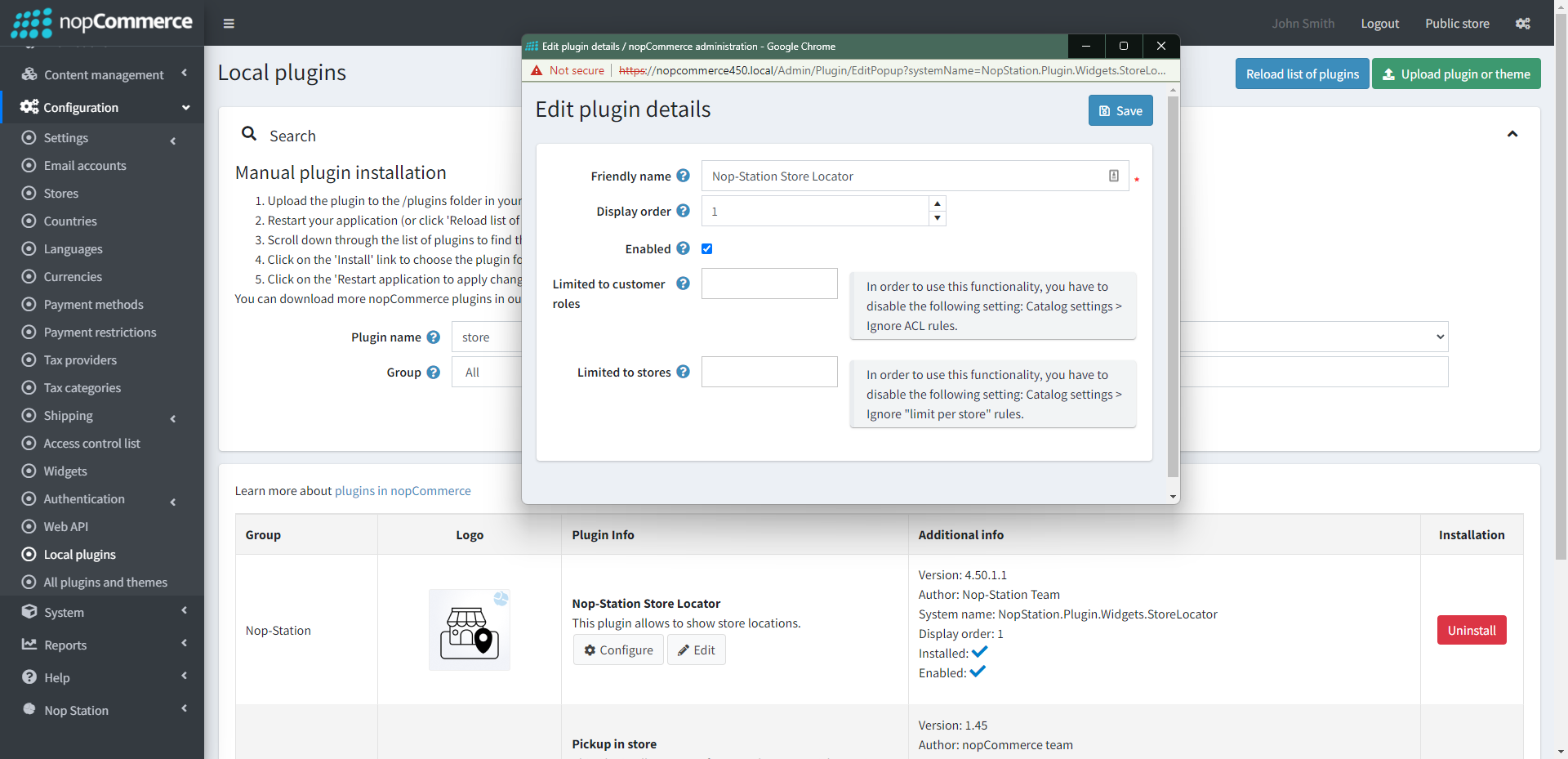Open Payment methods in sidebar
The height and width of the screenshot is (759, 1568).
(93, 305)
